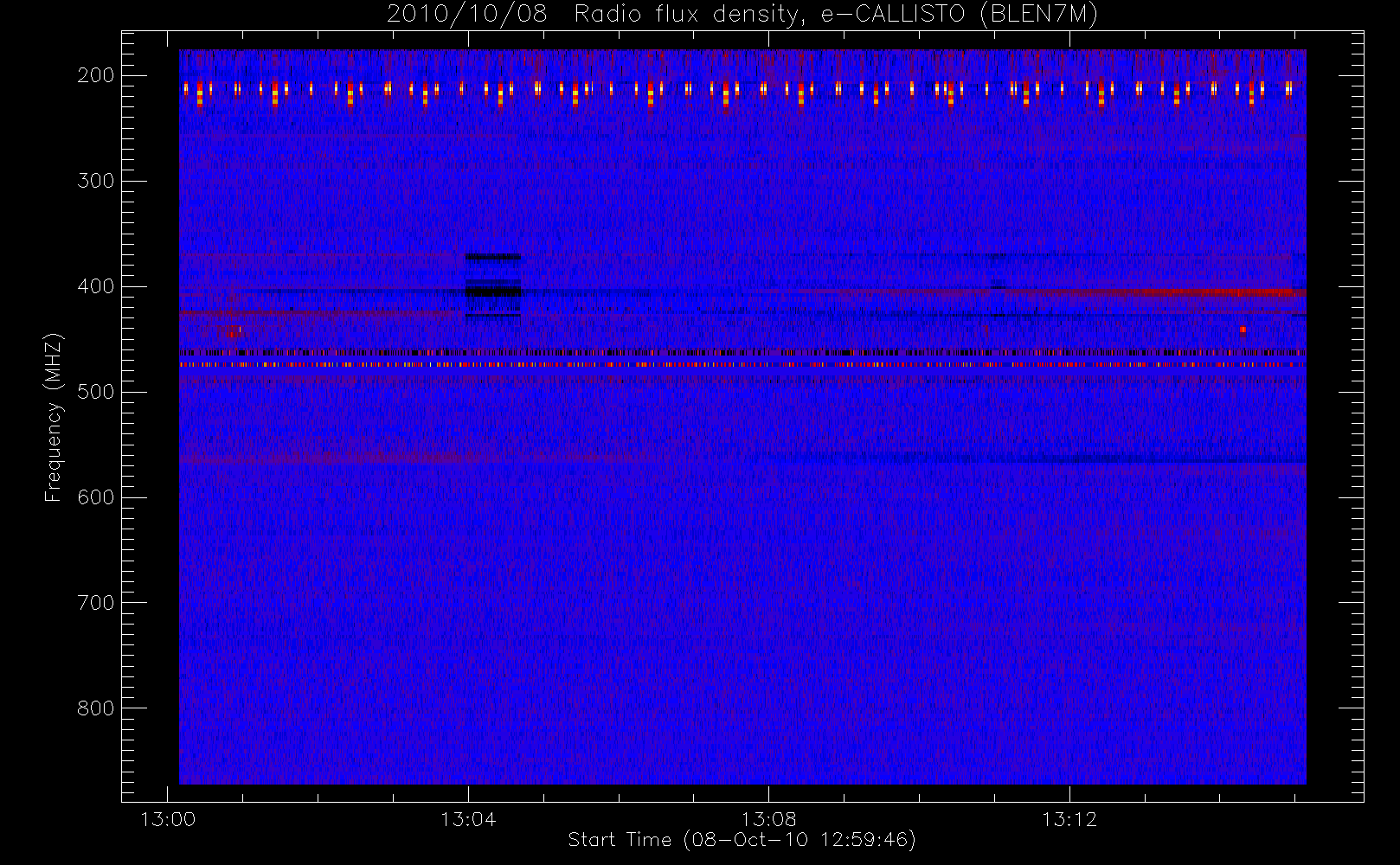Click the 13:00 time tick label

(168, 819)
